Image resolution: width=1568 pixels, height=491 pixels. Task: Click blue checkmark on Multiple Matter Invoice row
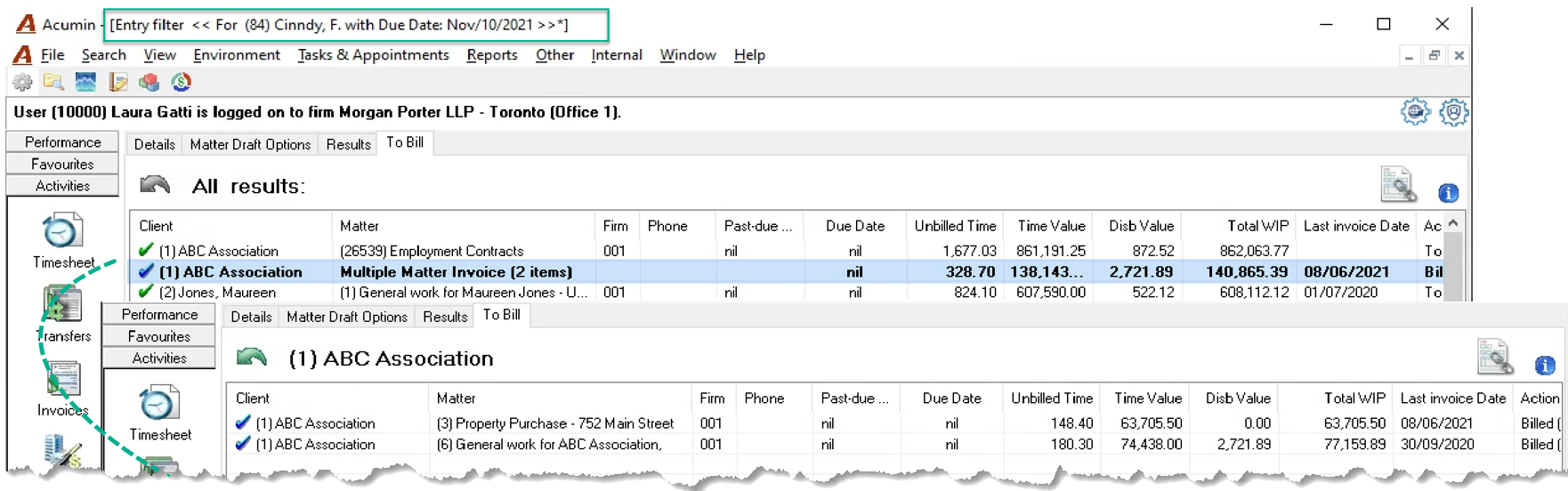tap(146, 271)
